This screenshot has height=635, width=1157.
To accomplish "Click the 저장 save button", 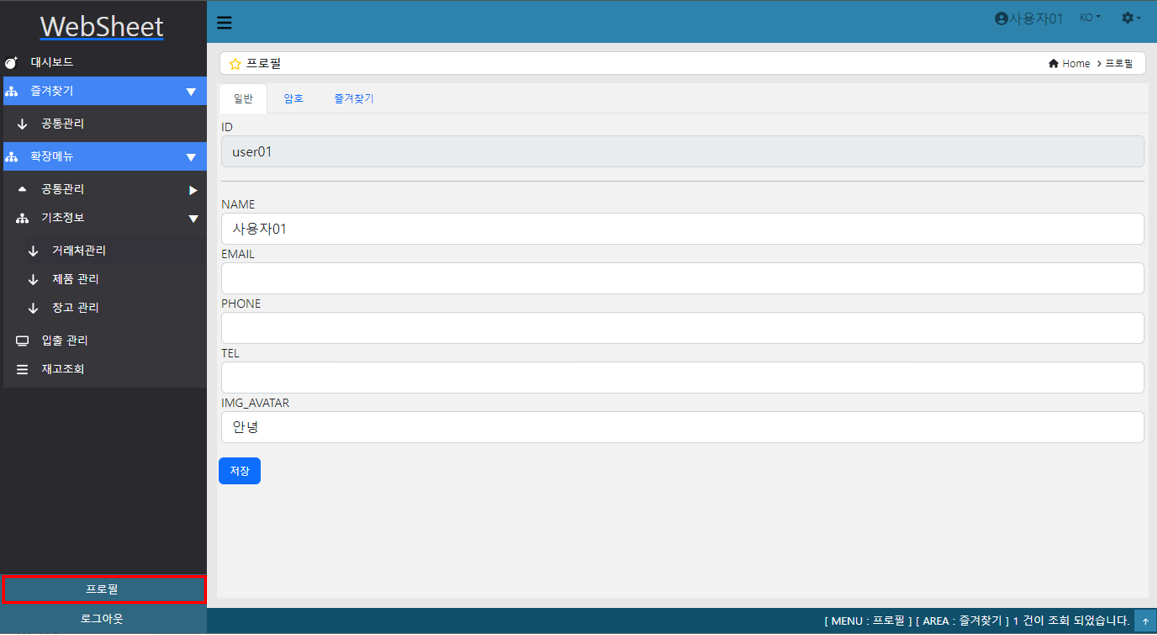I will 240,471.
